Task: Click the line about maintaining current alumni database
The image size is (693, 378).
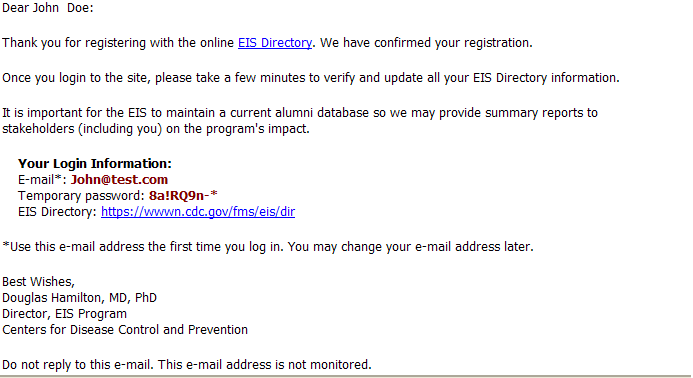Action: [x=300, y=113]
